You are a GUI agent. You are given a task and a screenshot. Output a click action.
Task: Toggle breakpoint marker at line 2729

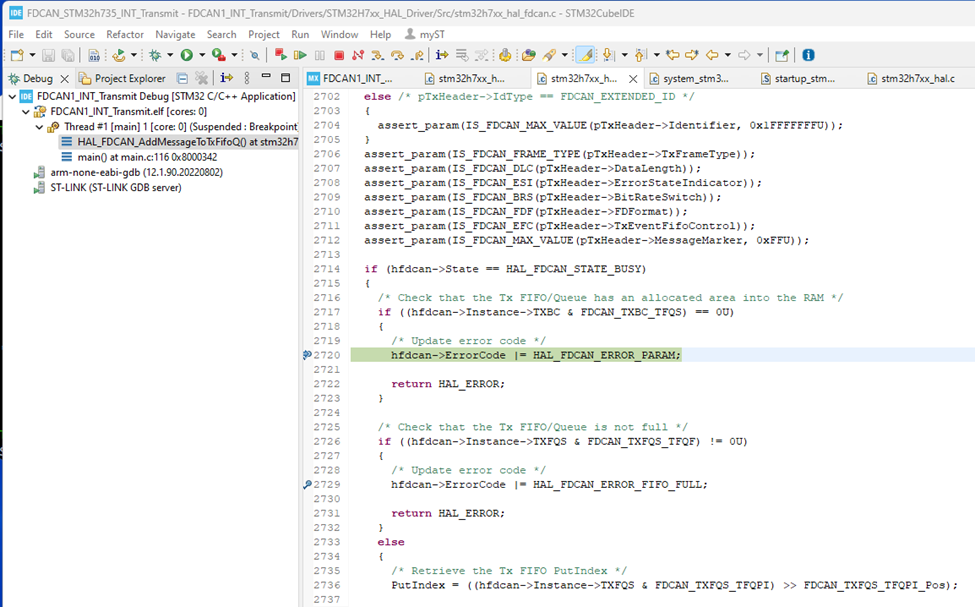[307, 485]
